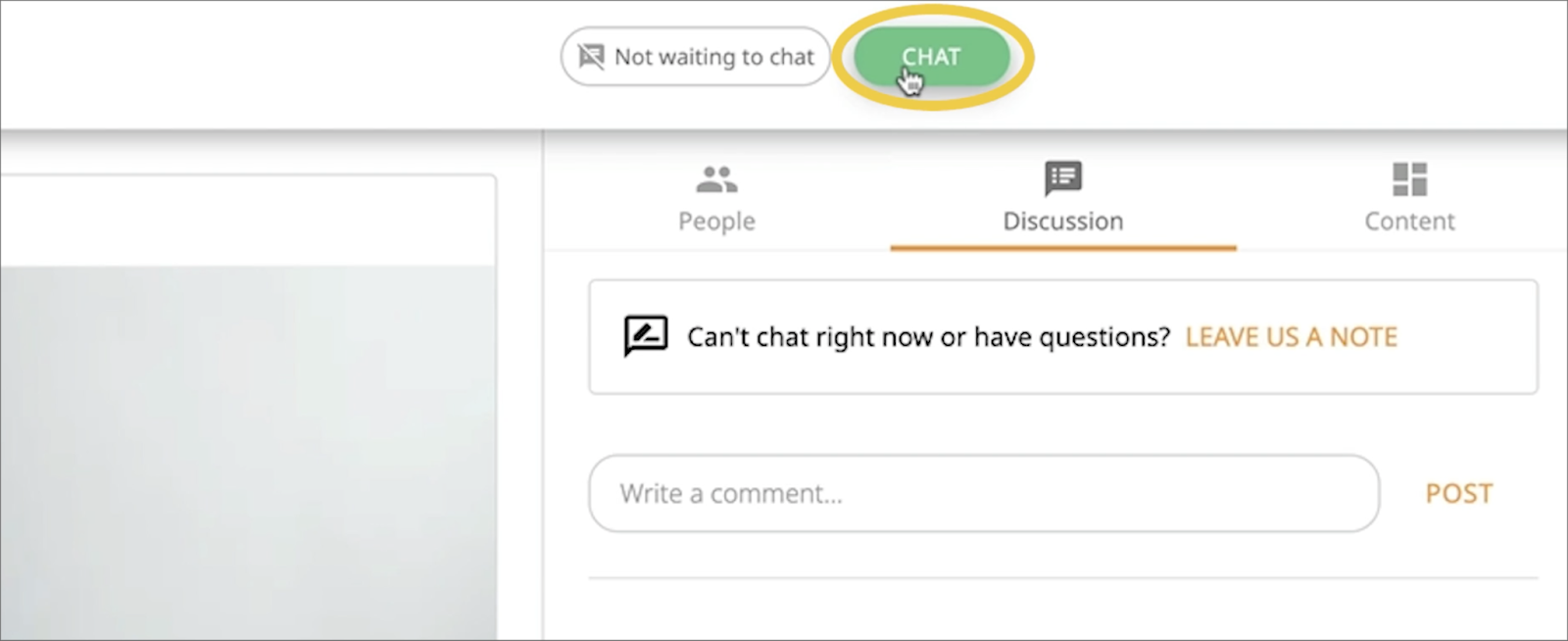This screenshot has width=1568, height=641.
Task: Select the Discussion tab label
Action: (x=1063, y=222)
